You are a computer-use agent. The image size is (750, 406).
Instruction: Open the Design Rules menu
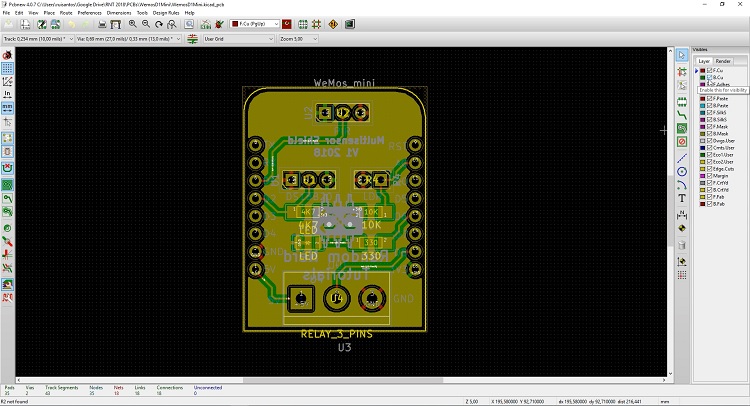(x=166, y=13)
